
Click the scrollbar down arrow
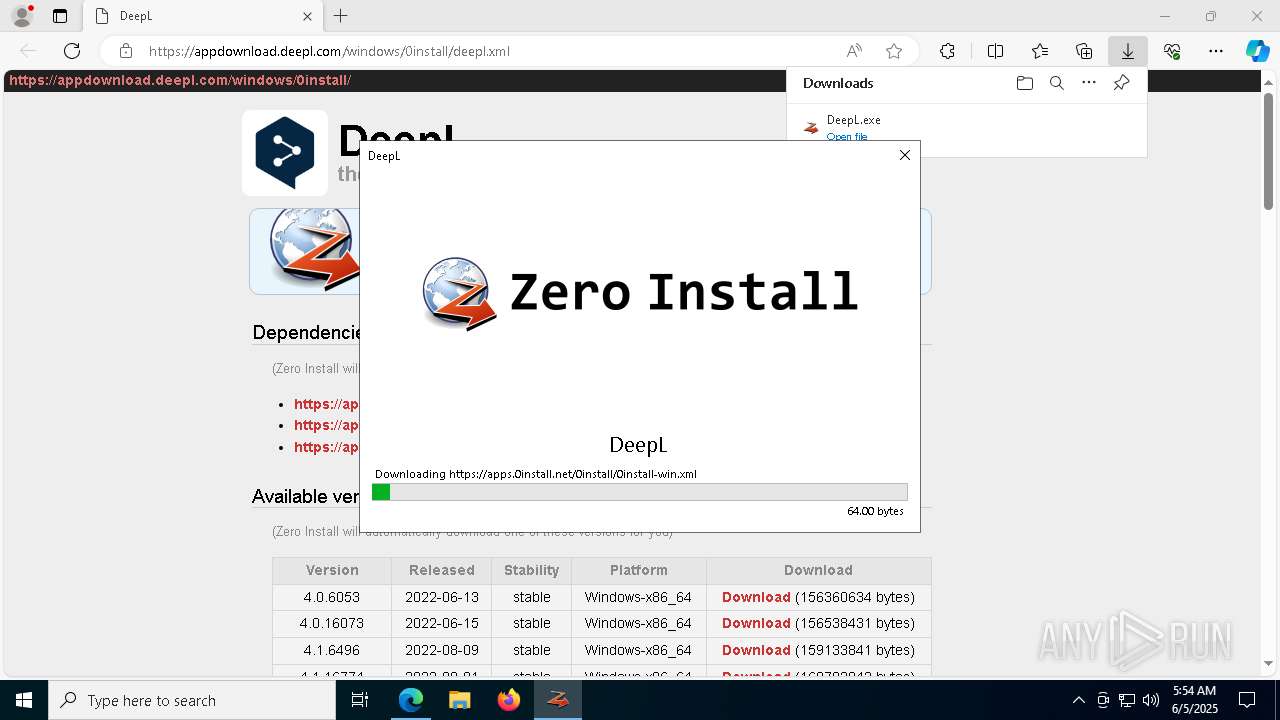click(1268, 663)
